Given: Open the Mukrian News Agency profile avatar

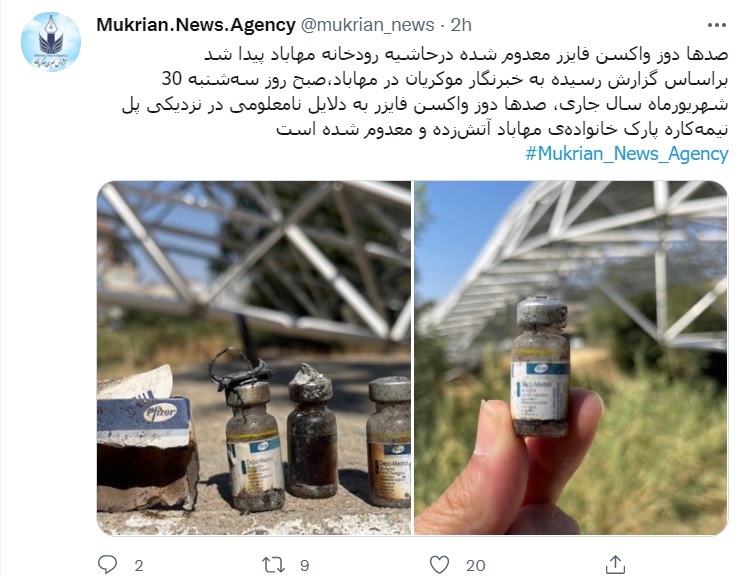Looking at the screenshot, I should pyautogui.click(x=51, y=42).
